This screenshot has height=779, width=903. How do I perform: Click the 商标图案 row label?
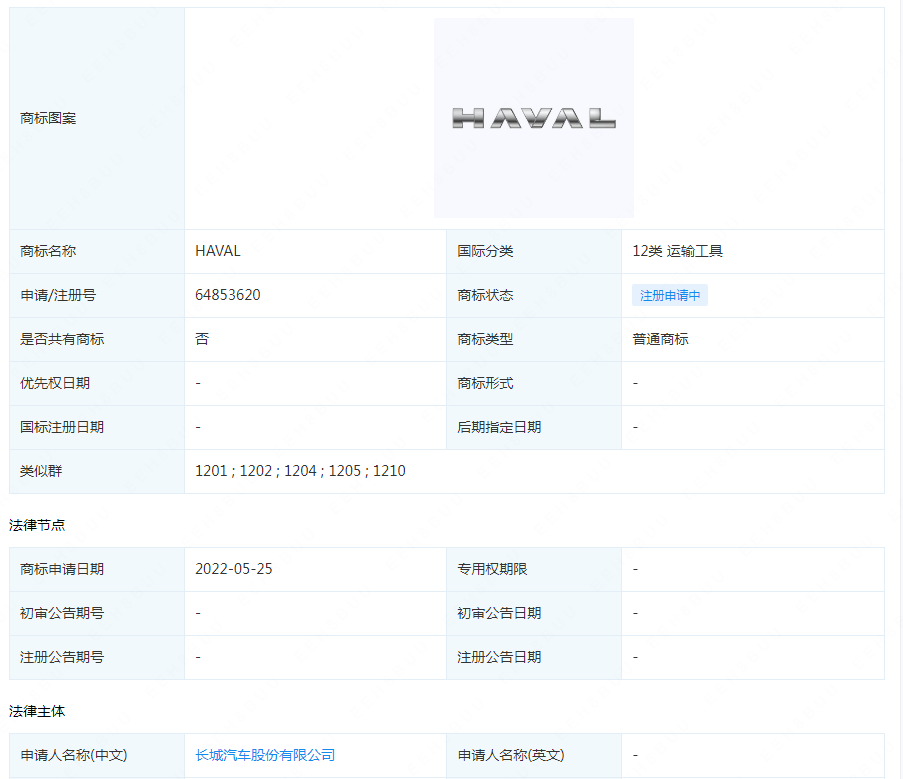[48, 118]
